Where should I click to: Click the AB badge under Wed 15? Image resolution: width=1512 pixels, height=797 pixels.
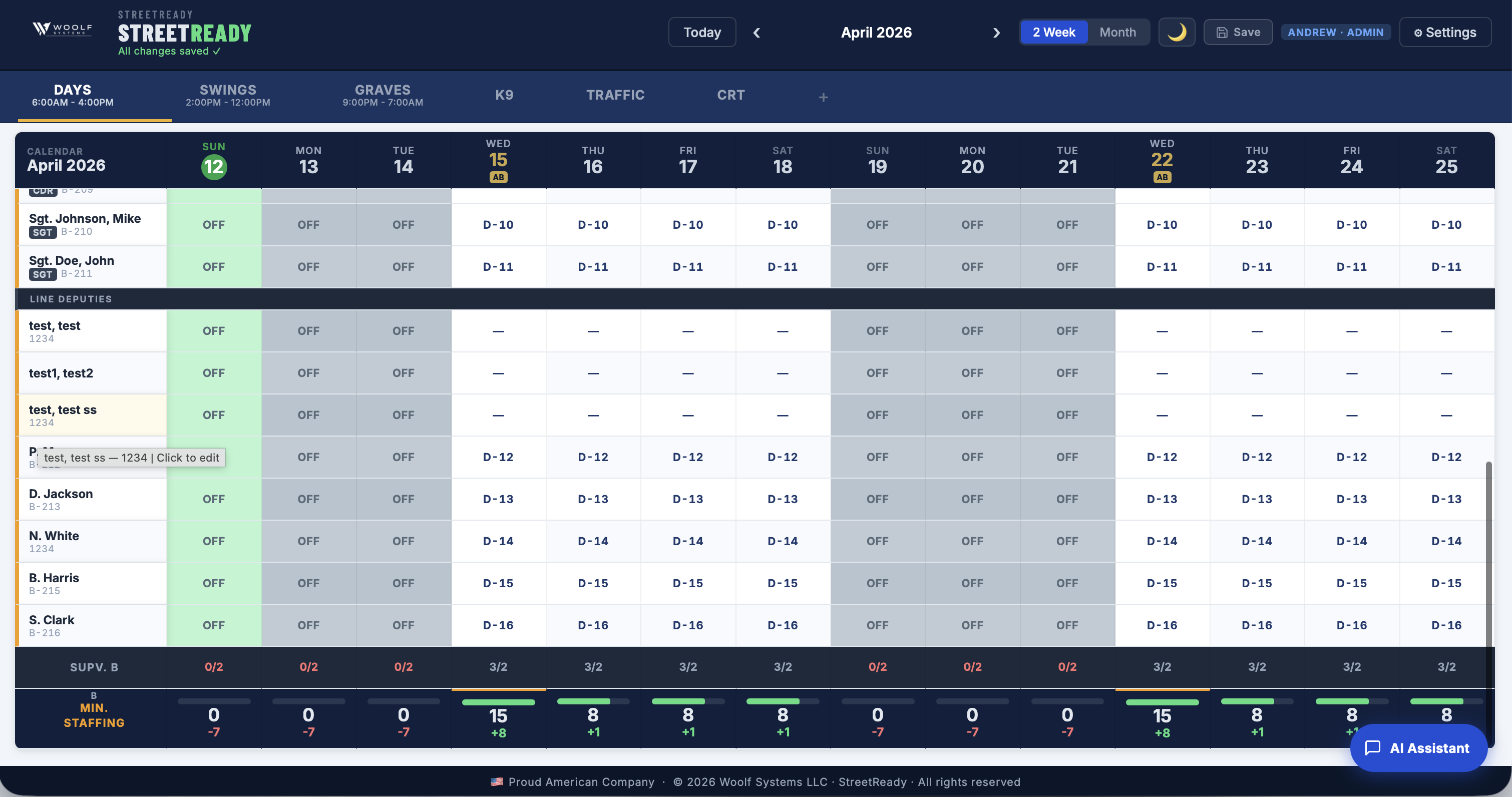[x=498, y=177]
